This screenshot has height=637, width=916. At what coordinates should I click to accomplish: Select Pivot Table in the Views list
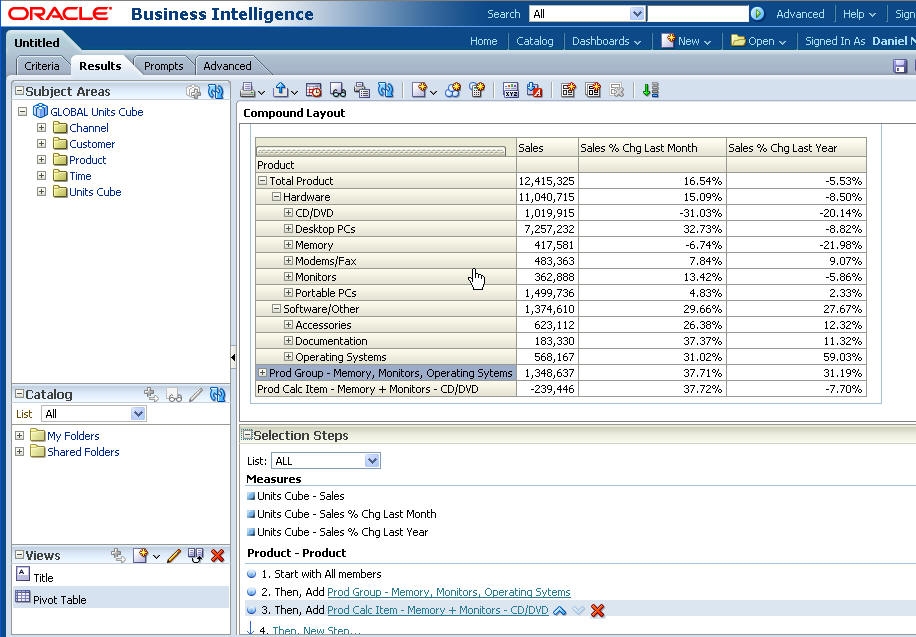pyautogui.click(x=120, y=598)
